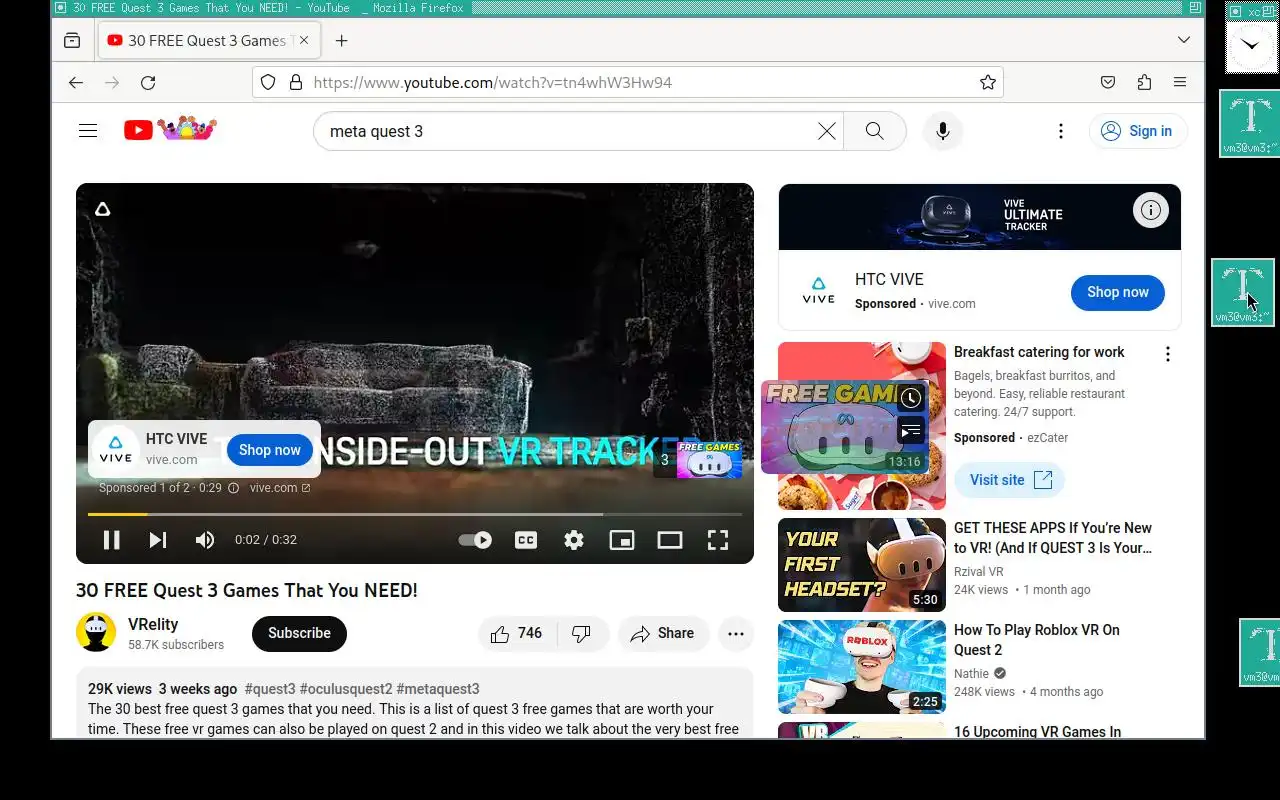Click Visit site for ezCater ad
This screenshot has height=800, width=1280.
click(1009, 480)
